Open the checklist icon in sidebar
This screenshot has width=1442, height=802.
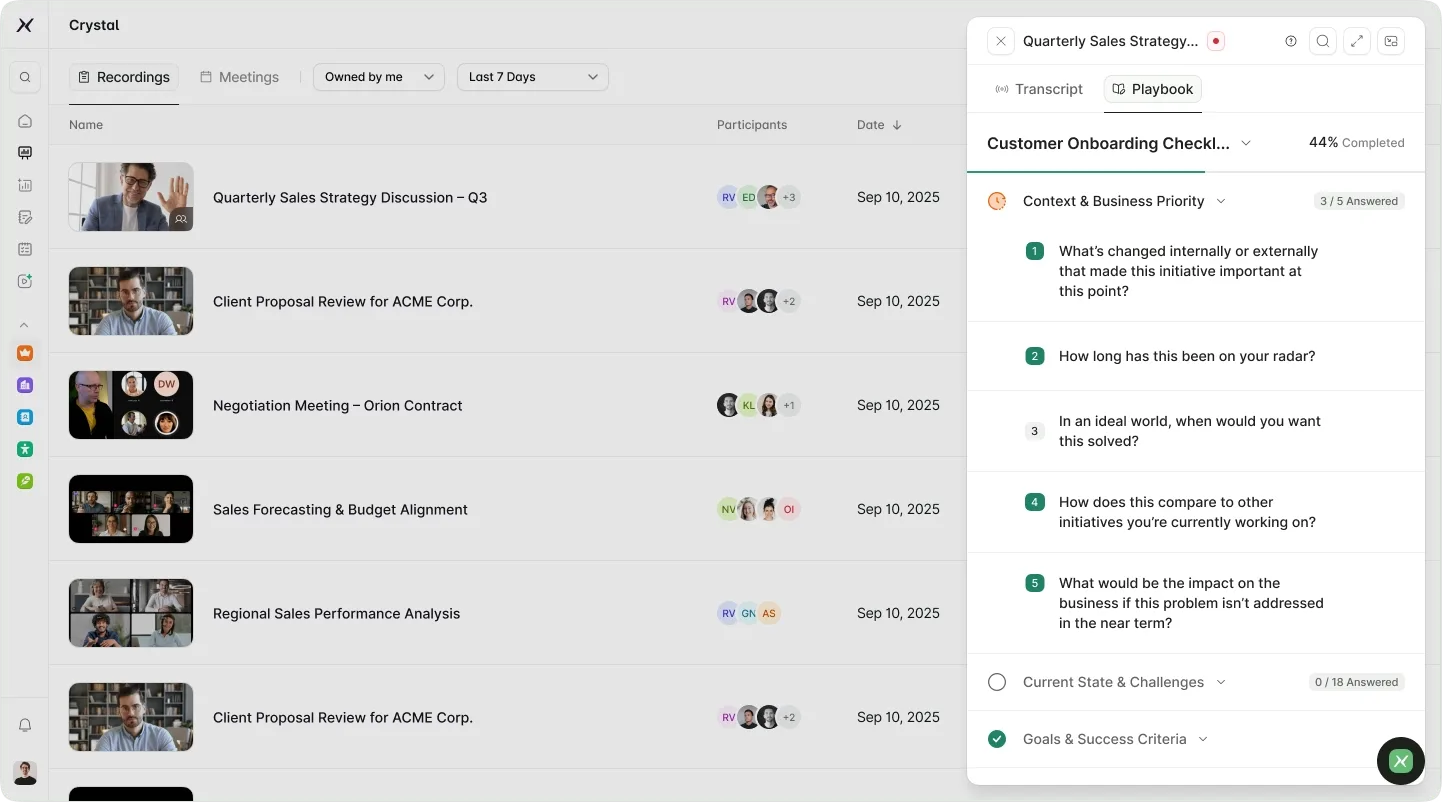[25, 249]
